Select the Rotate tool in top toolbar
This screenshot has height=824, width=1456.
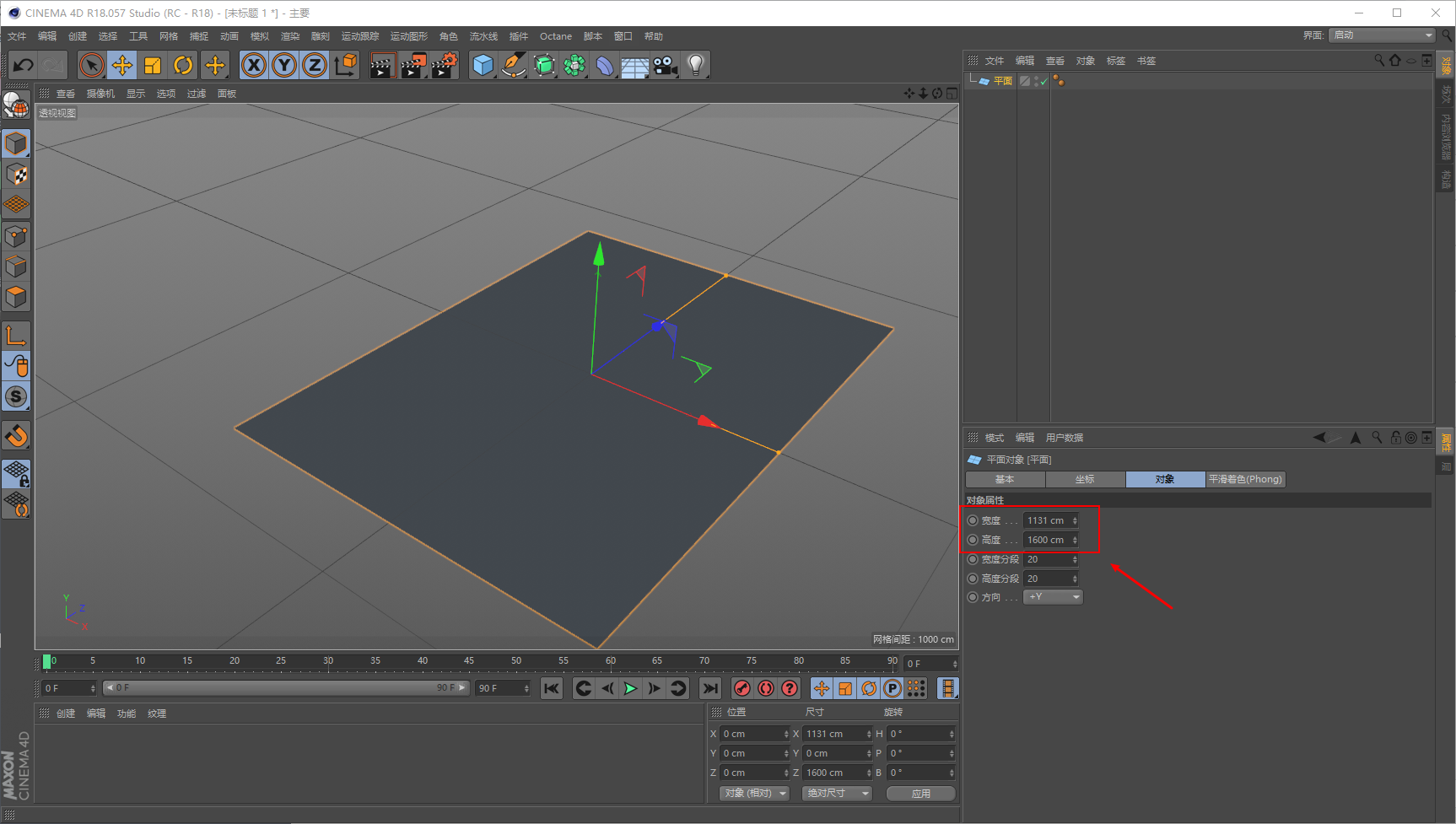(183, 65)
